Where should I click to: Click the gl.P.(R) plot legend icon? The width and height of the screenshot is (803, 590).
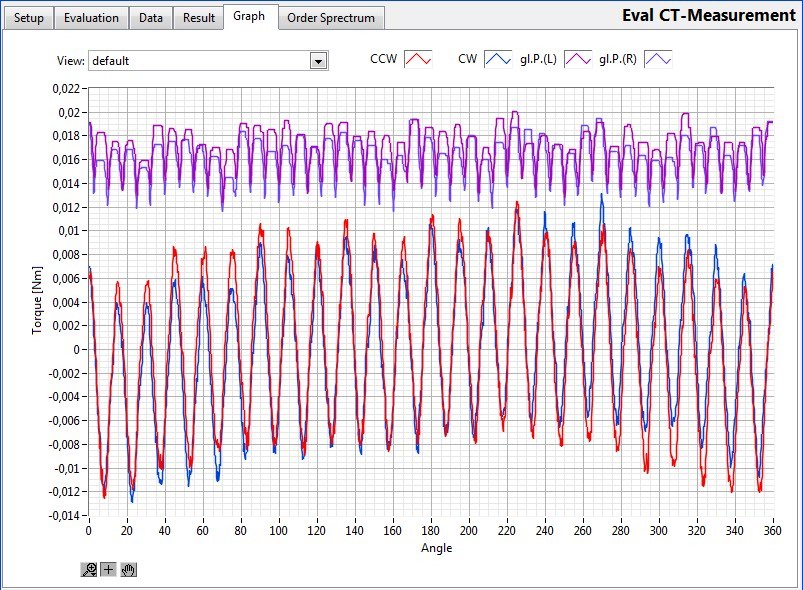658,60
